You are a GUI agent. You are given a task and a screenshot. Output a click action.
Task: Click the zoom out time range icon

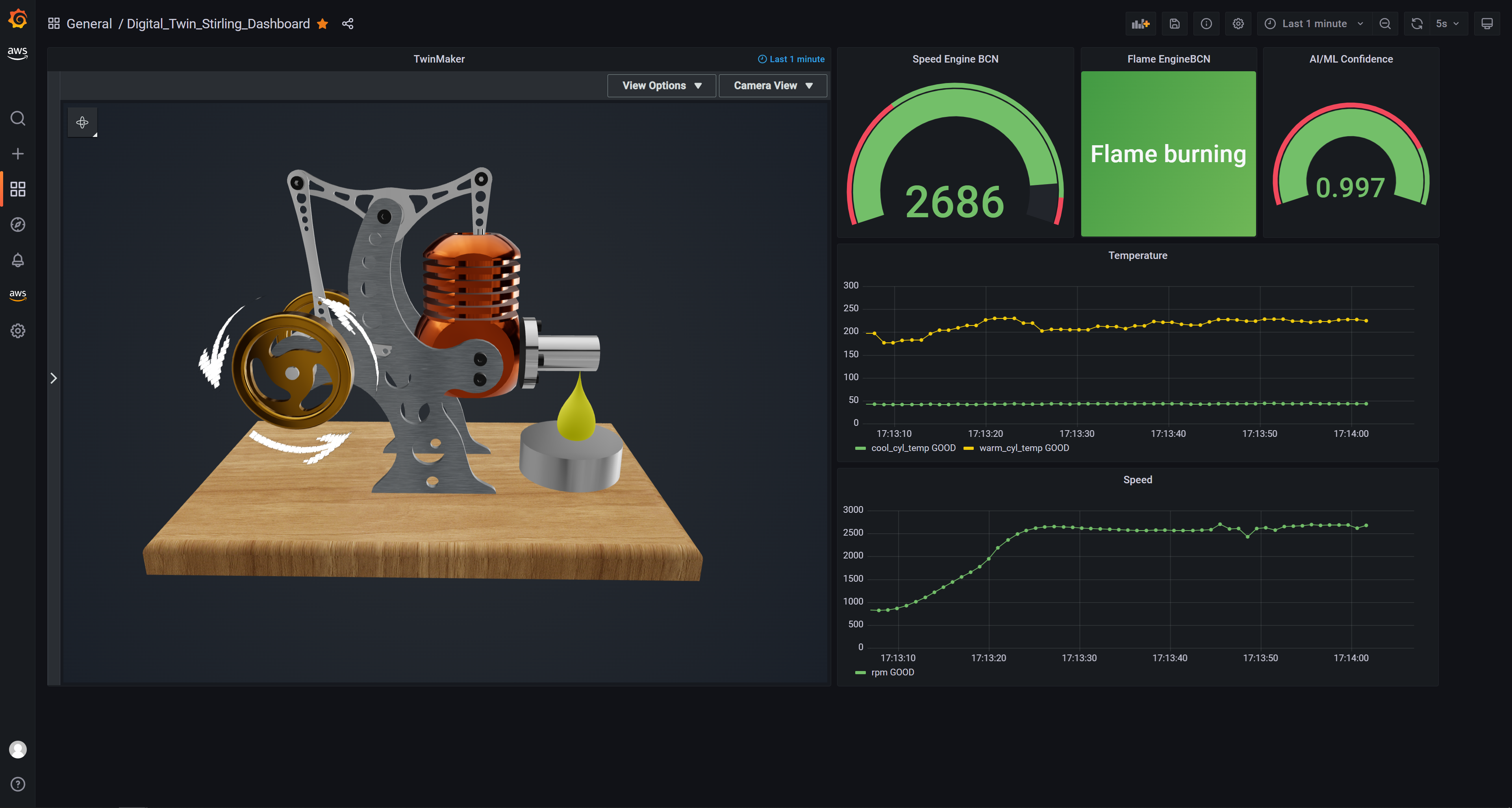pos(1385,24)
